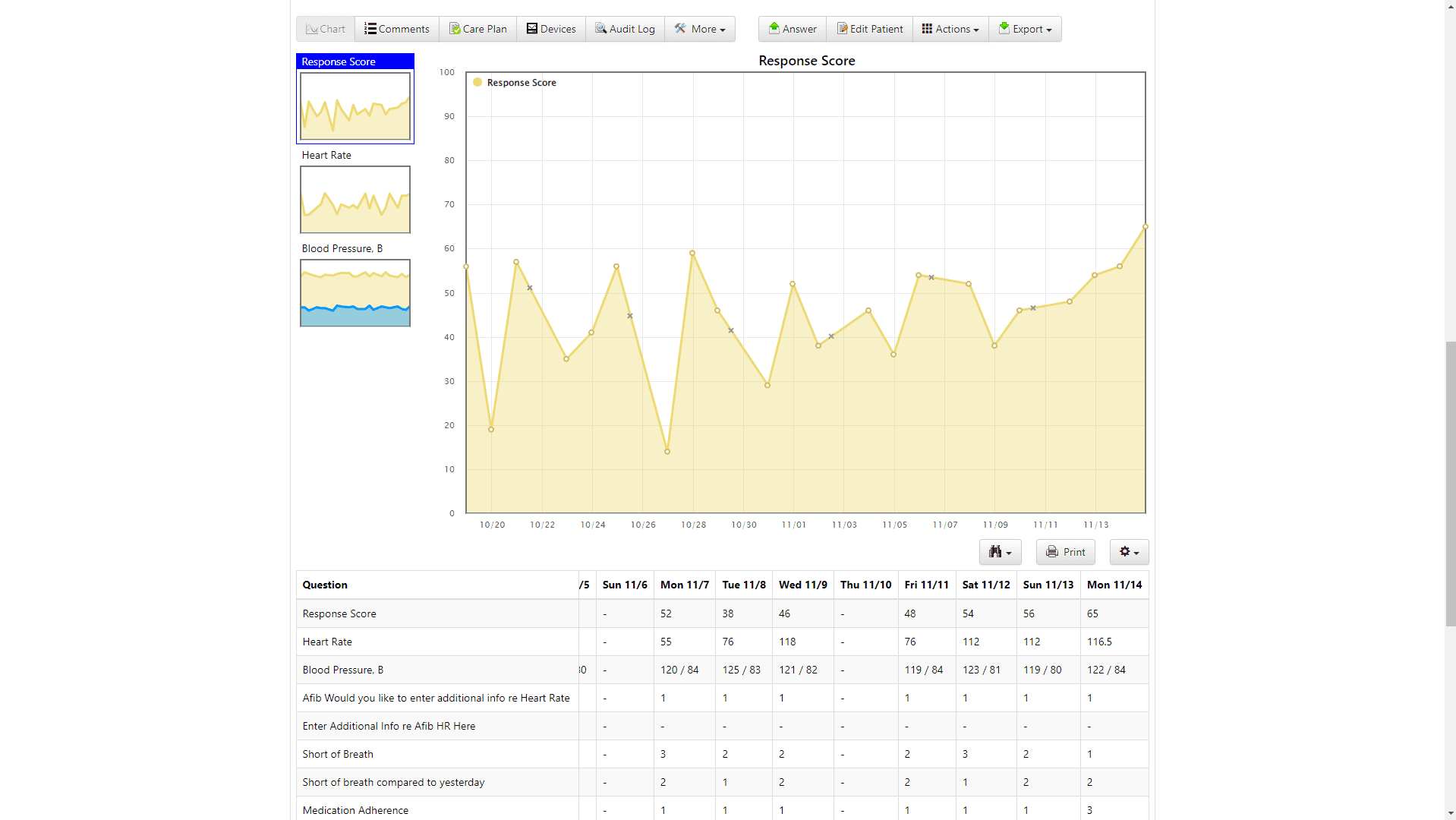Click the Care Plan document icon

(455, 29)
